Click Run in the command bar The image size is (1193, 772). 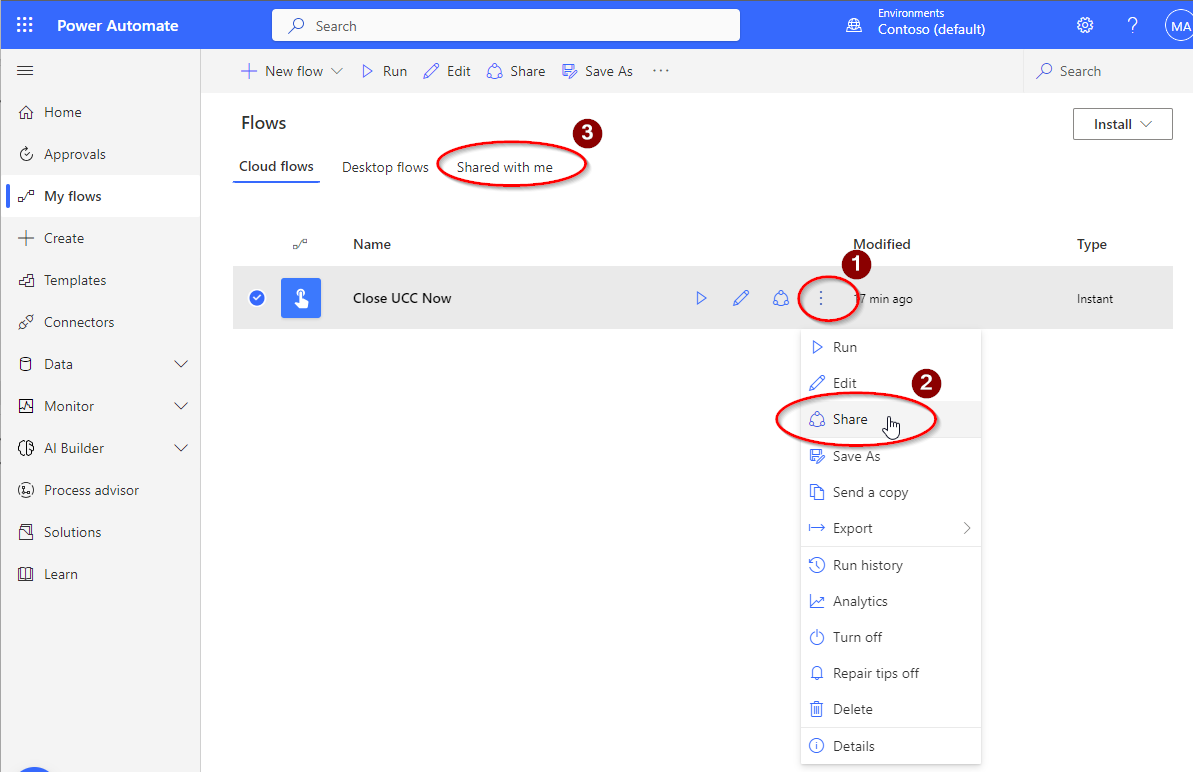pyautogui.click(x=384, y=71)
